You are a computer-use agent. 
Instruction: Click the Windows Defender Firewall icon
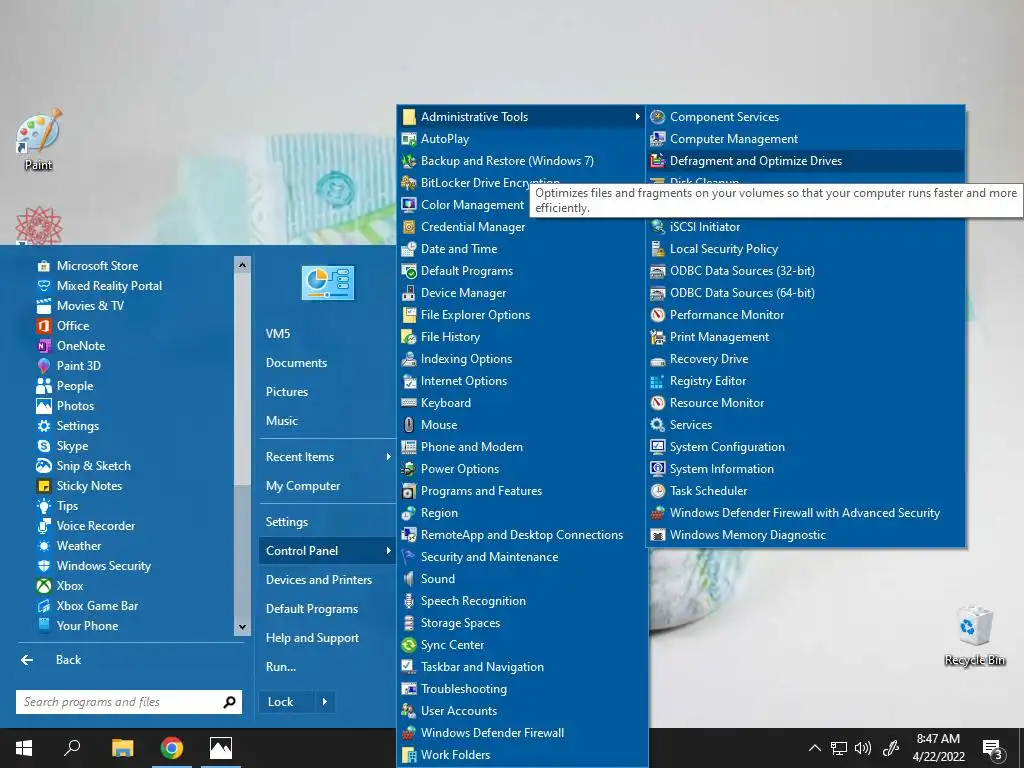tap(409, 733)
